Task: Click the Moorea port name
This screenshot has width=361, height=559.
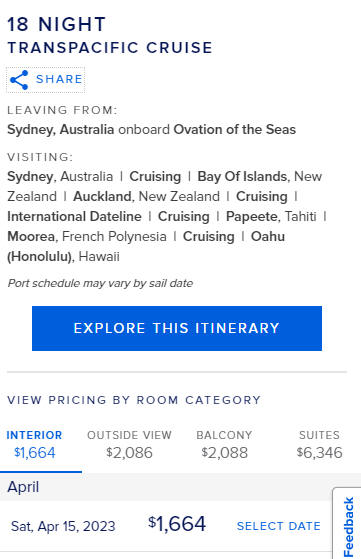Action: [x=31, y=236]
